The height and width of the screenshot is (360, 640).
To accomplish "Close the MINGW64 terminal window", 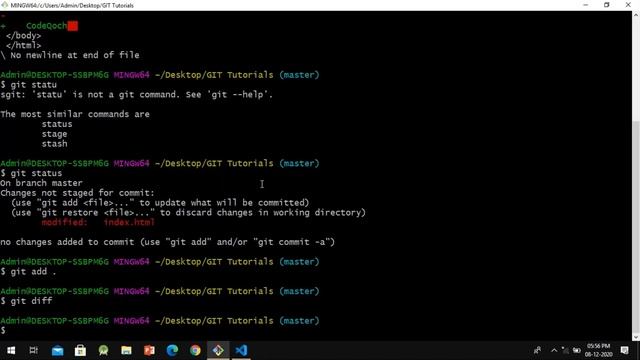I will (628, 5).
